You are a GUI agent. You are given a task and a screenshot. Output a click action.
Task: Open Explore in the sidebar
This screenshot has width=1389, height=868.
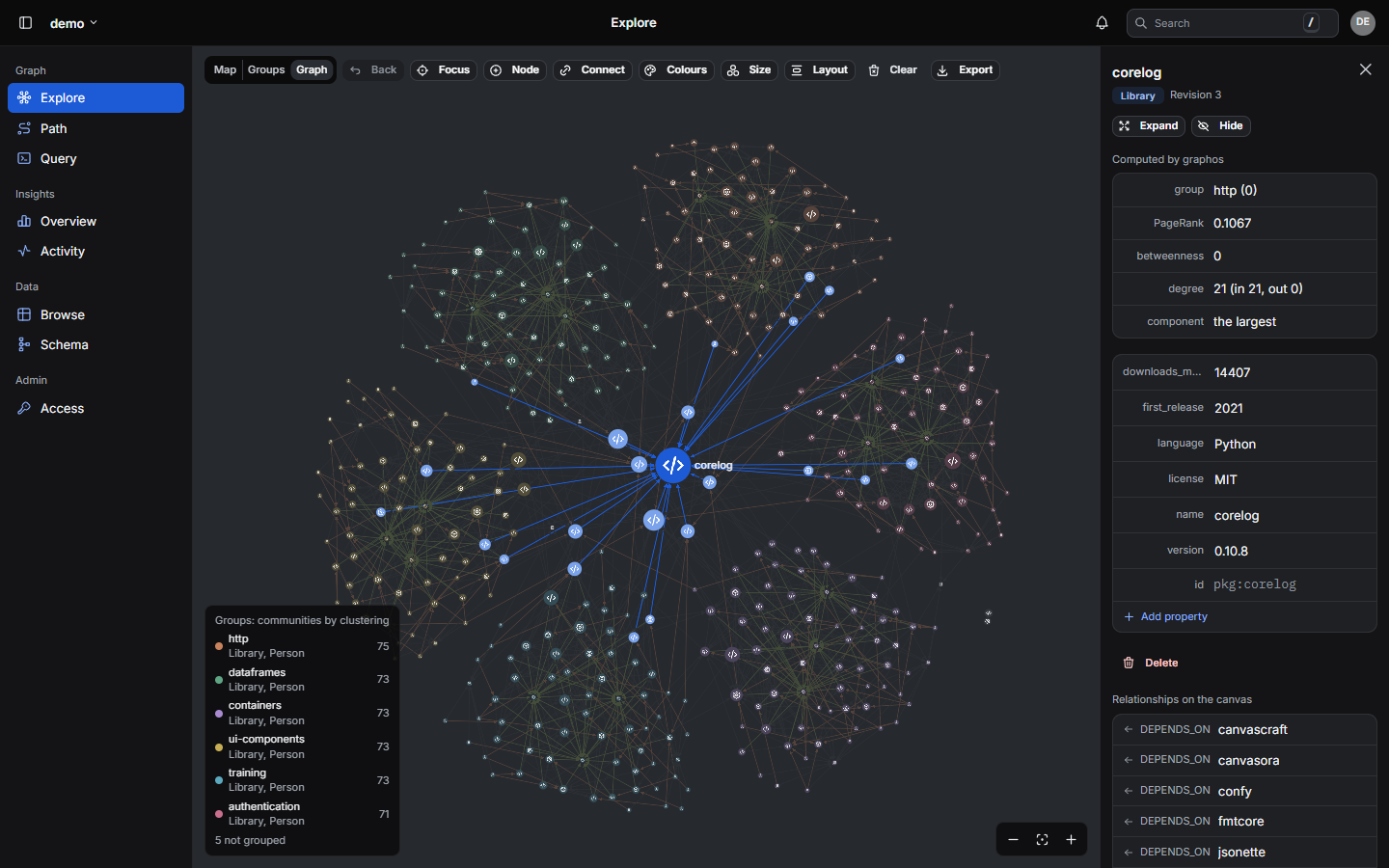point(95,97)
